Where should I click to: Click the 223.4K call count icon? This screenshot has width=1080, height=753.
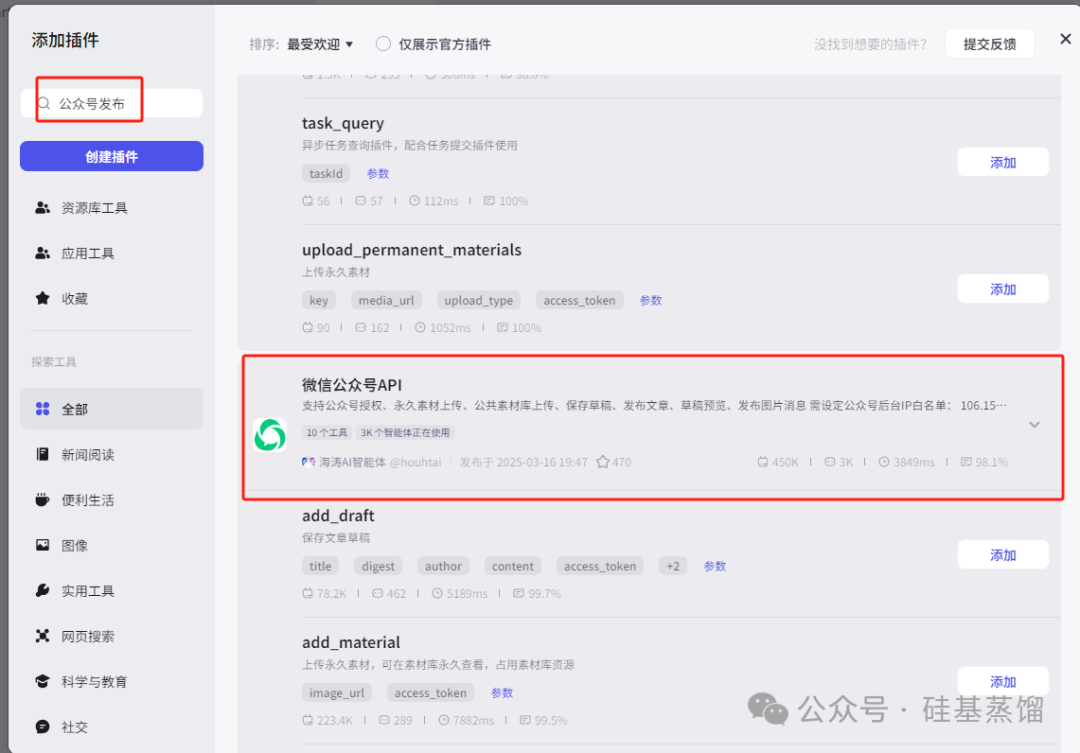point(307,720)
